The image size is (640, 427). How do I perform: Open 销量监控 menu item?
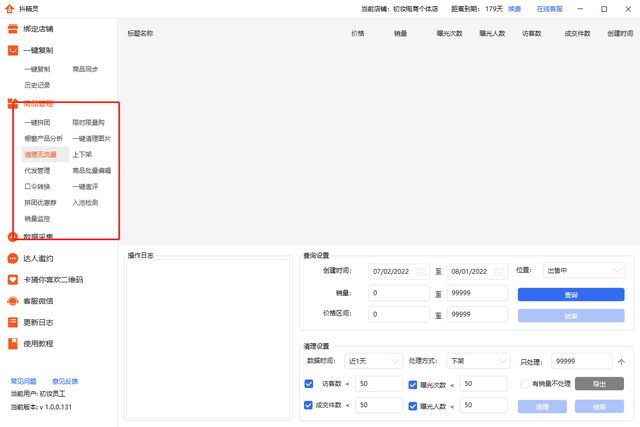(x=37, y=219)
